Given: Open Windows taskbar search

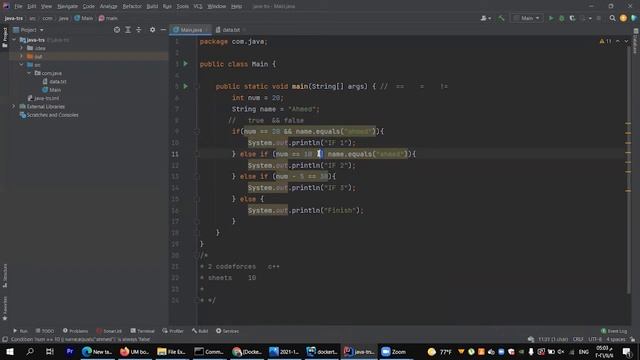Looking at the screenshot, I should coord(30,351).
